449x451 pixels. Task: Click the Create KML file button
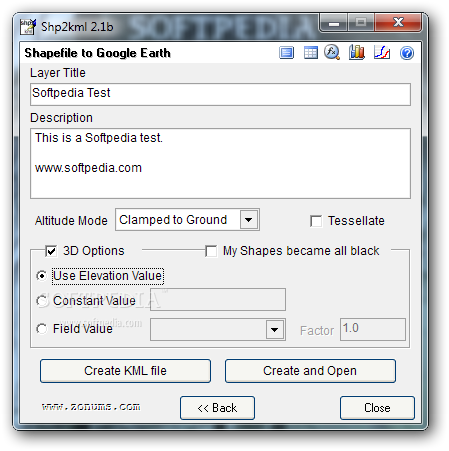(125, 371)
